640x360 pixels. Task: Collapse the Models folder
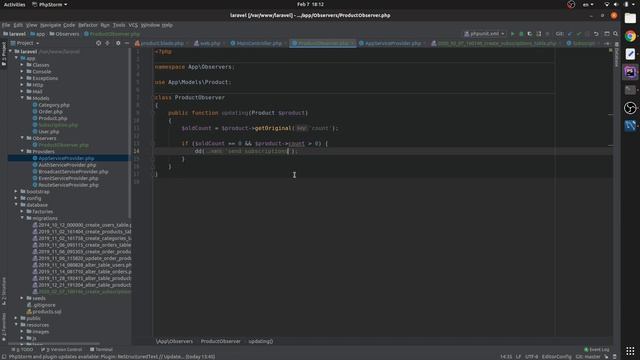[22, 98]
